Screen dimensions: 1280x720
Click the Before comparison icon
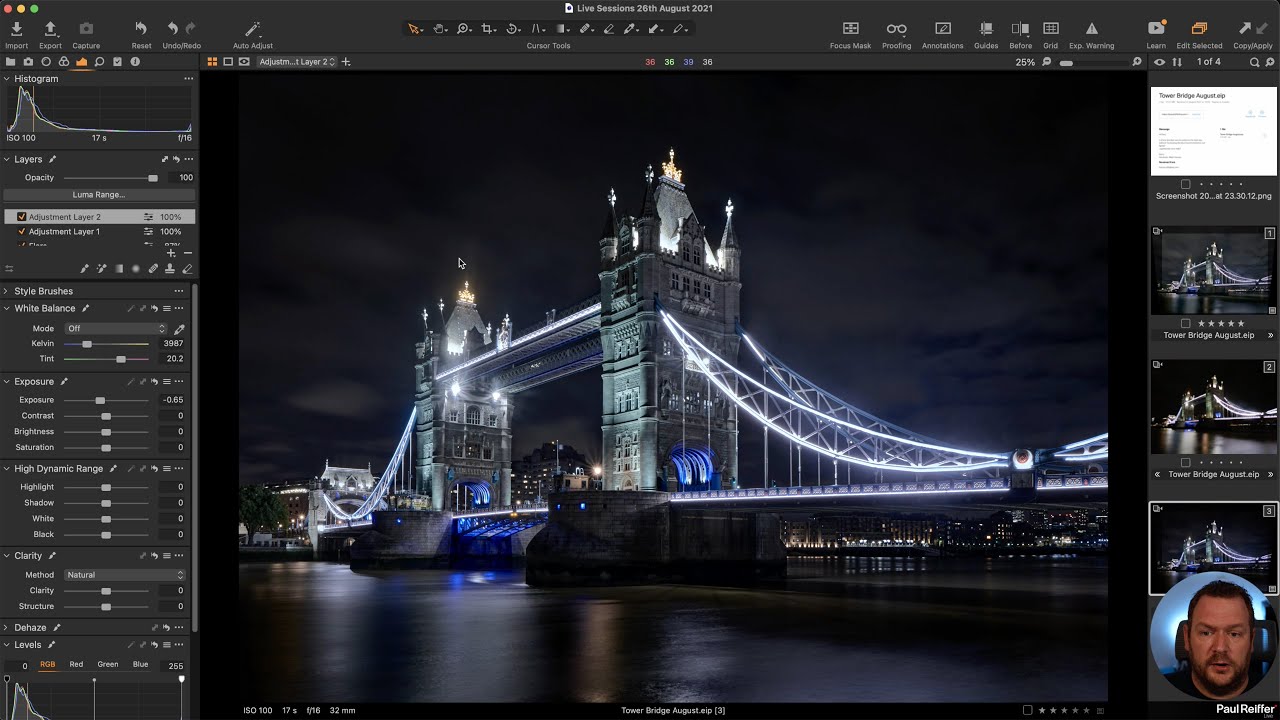[1020, 29]
